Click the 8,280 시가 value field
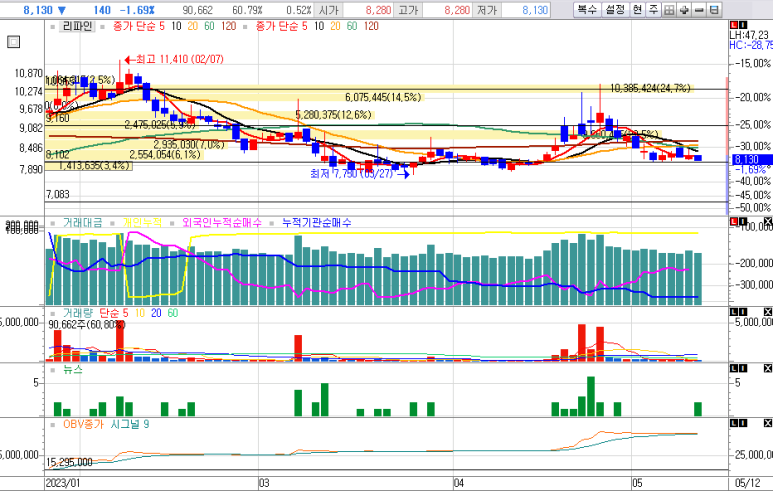The image size is (773, 491). point(368,10)
